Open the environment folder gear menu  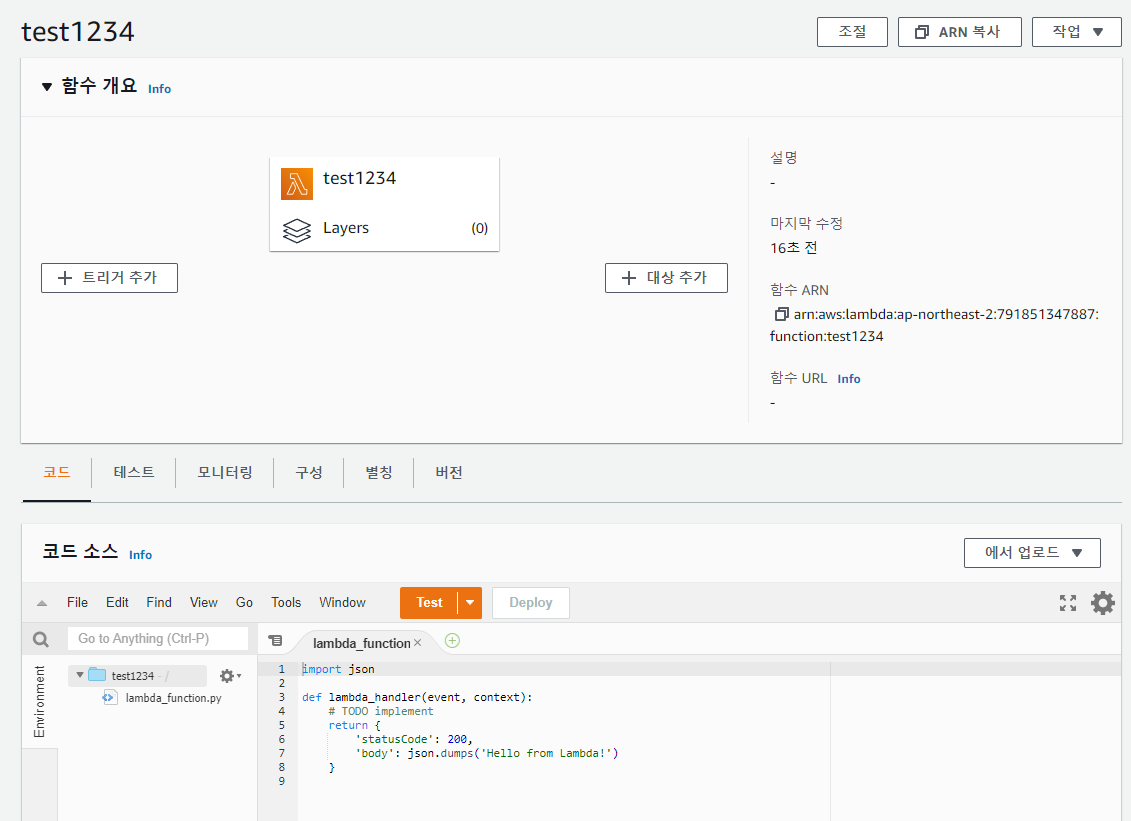click(x=230, y=676)
